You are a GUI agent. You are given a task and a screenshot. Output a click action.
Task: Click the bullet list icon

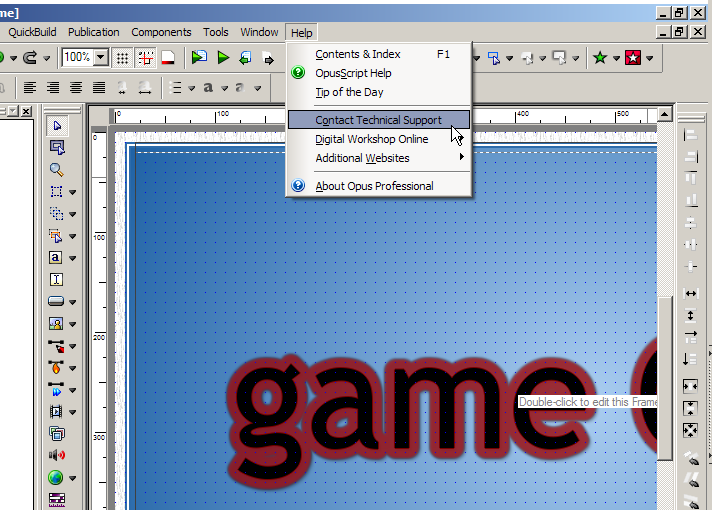point(175,87)
